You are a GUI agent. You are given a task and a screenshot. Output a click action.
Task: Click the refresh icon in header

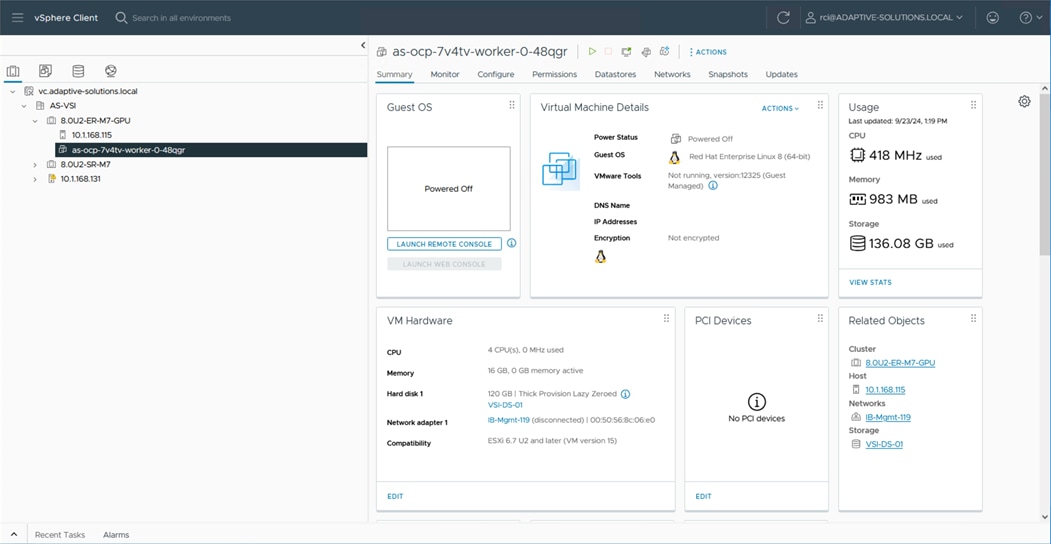pos(783,18)
